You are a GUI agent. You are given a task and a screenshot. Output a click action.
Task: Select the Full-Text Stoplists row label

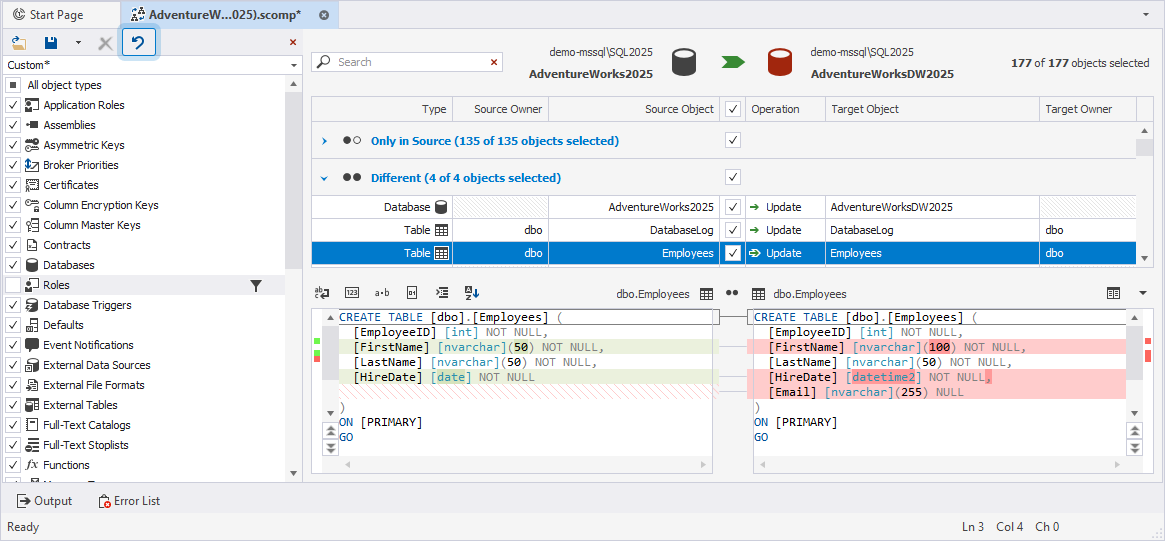coord(86,446)
